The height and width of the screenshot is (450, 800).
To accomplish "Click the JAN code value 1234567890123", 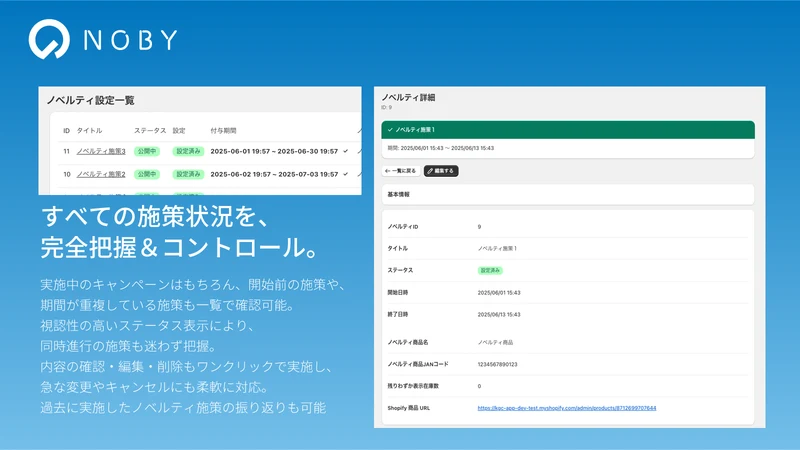I will [x=497, y=364].
